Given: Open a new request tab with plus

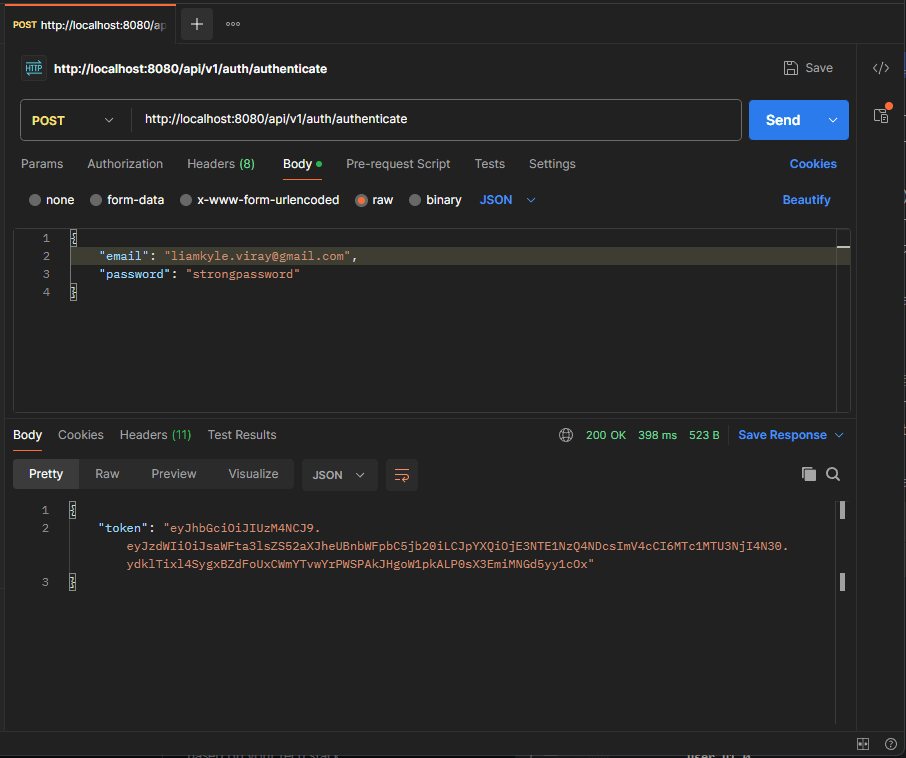Looking at the screenshot, I should point(196,23).
